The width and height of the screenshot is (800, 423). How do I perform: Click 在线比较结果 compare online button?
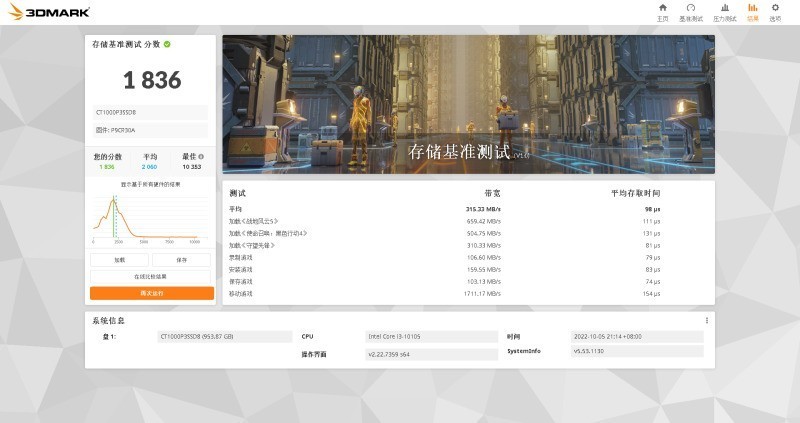150,277
